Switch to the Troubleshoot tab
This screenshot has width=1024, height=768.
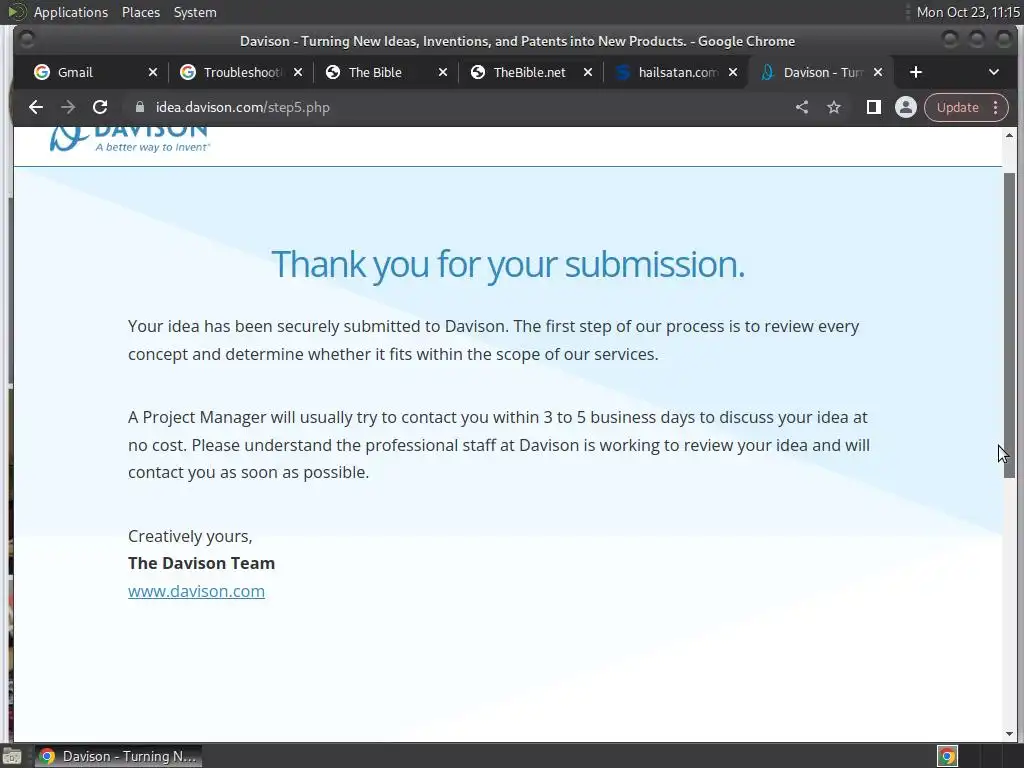[x=242, y=72]
